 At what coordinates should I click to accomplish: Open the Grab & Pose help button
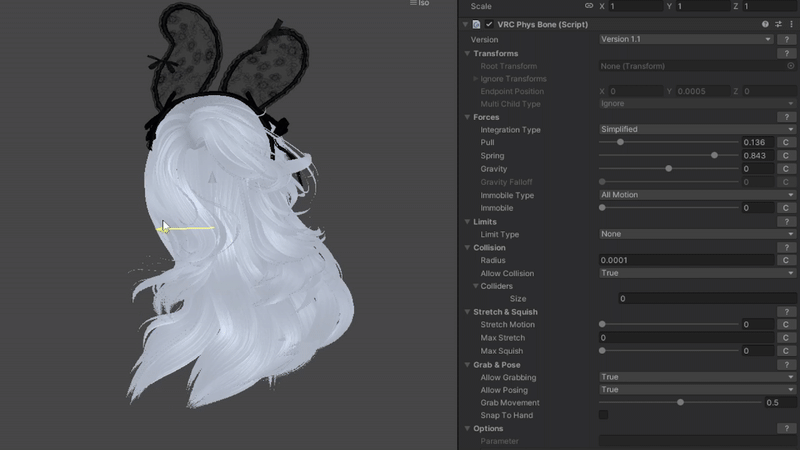[786, 365]
